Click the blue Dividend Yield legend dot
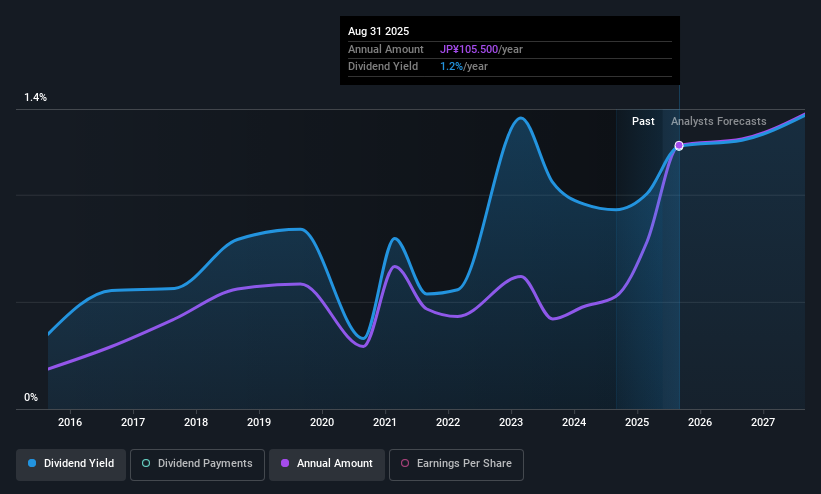 pyautogui.click(x=32, y=463)
